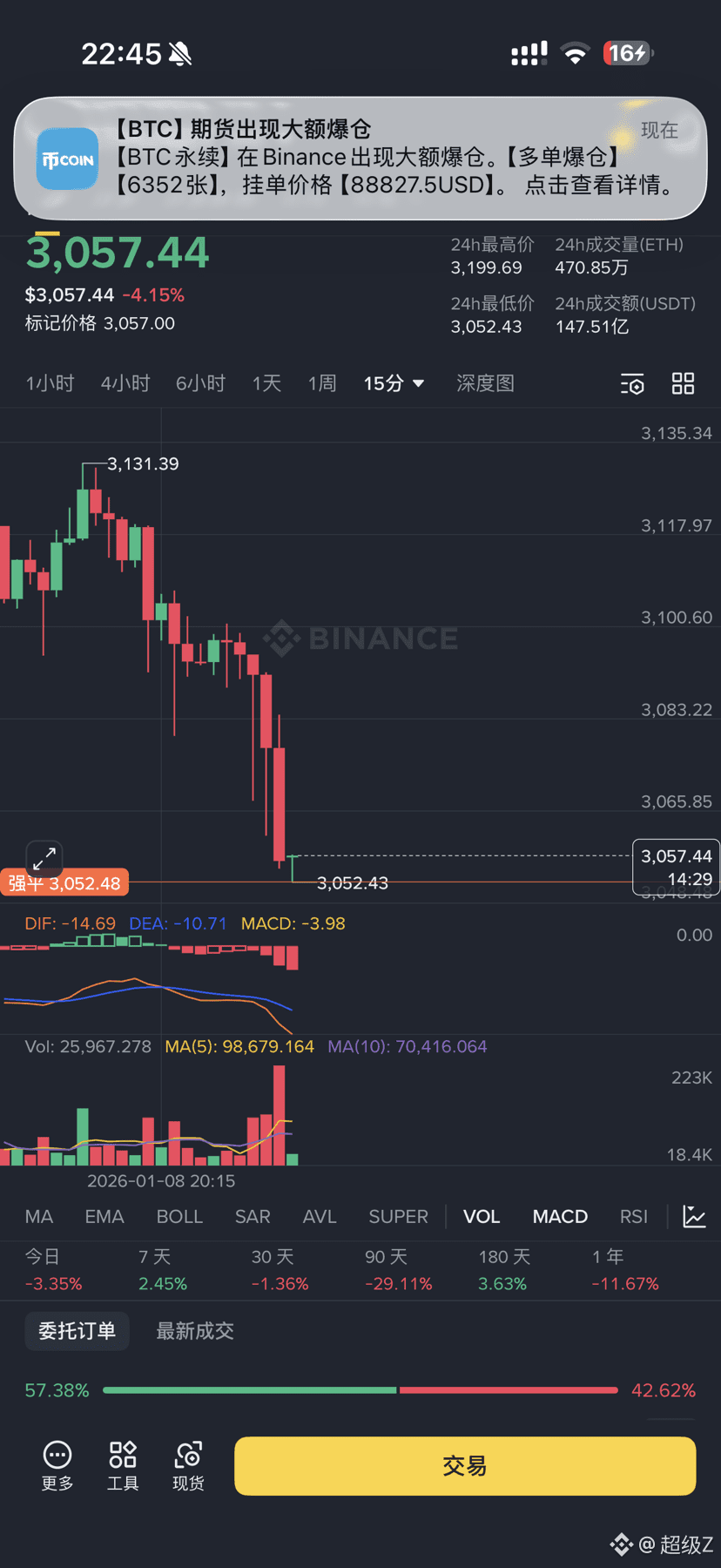Toggle the SAR indicator

[253, 1216]
